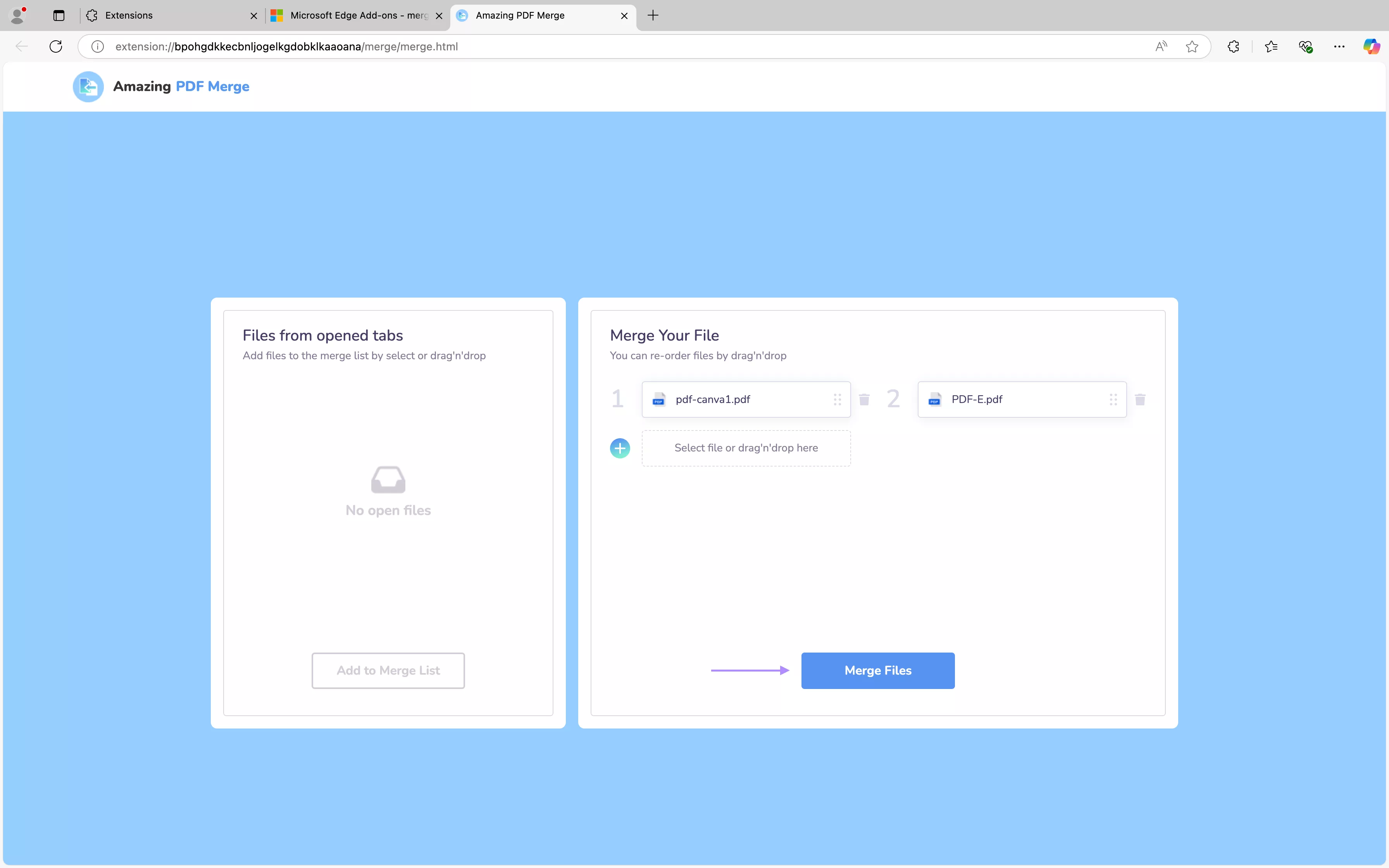This screenshot has width=1389, height=868.
Task: Delete PDF-E.pdf with its trash icon
Action: click(1140, 400)
